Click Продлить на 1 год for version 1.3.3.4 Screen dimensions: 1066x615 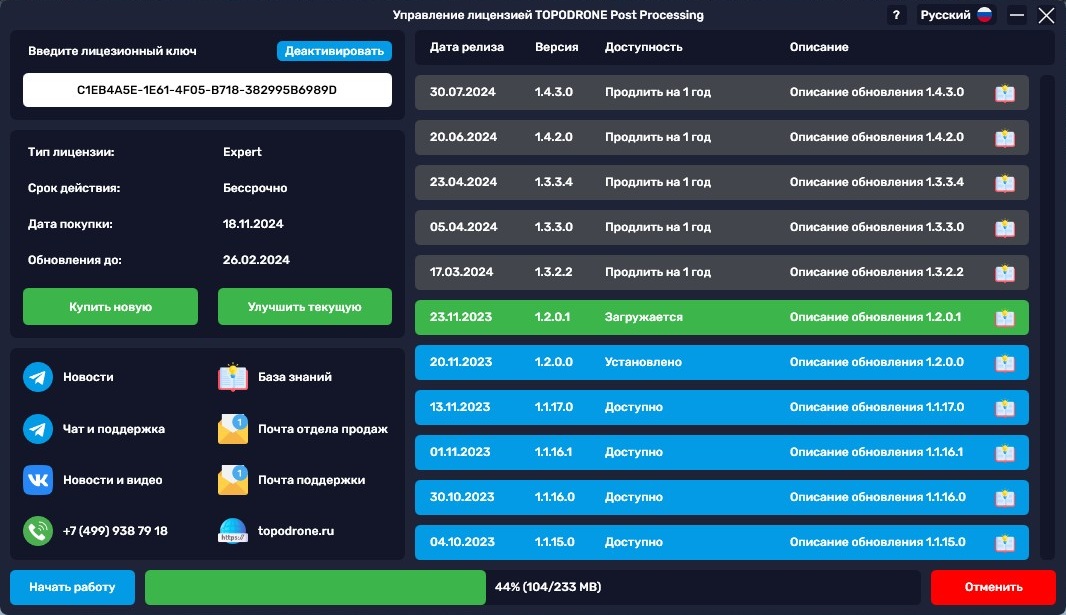pos(658,181)
